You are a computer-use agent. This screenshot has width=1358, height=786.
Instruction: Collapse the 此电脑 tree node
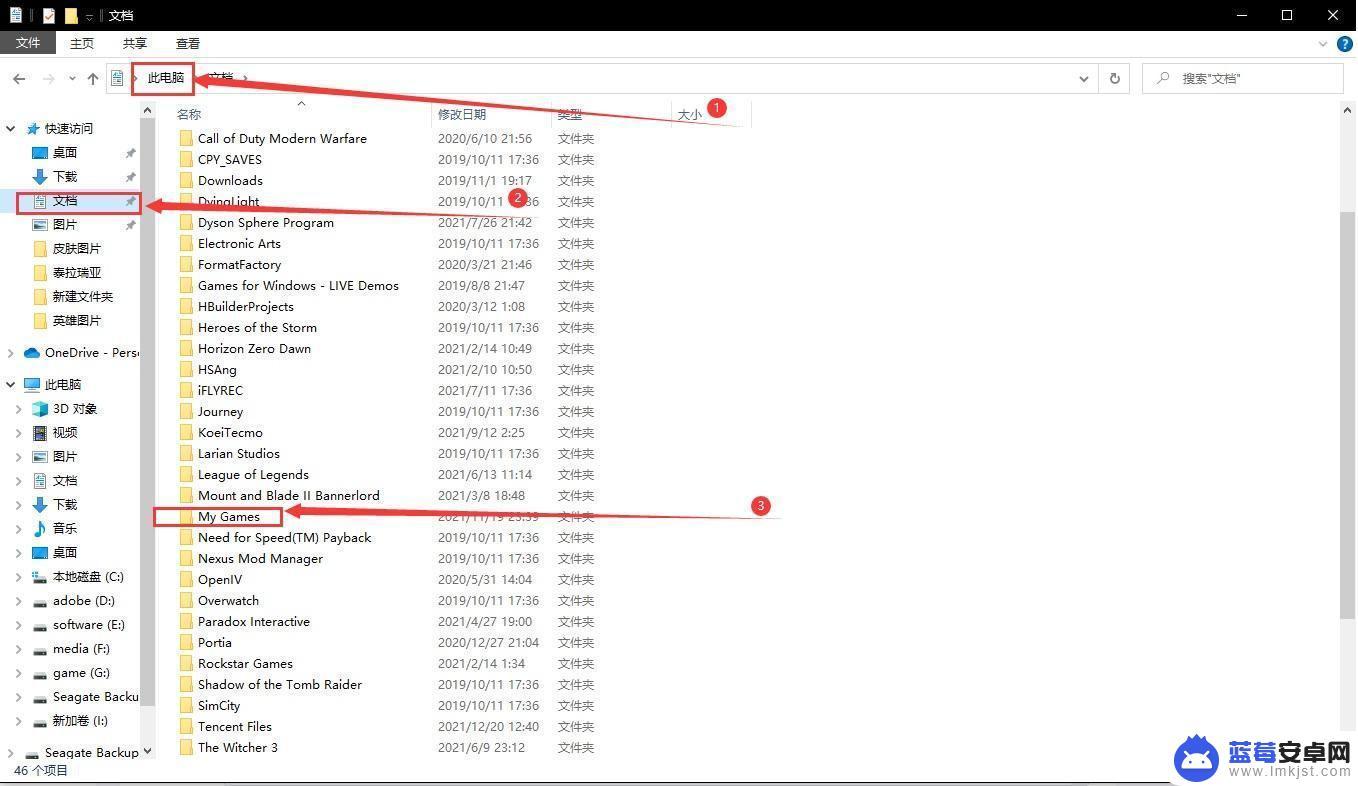[11, 385]
